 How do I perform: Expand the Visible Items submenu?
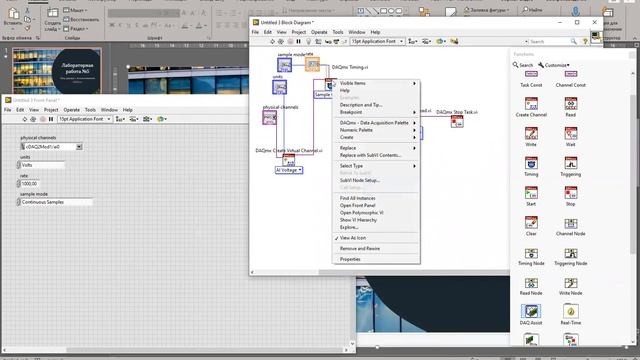pos(376,83)
